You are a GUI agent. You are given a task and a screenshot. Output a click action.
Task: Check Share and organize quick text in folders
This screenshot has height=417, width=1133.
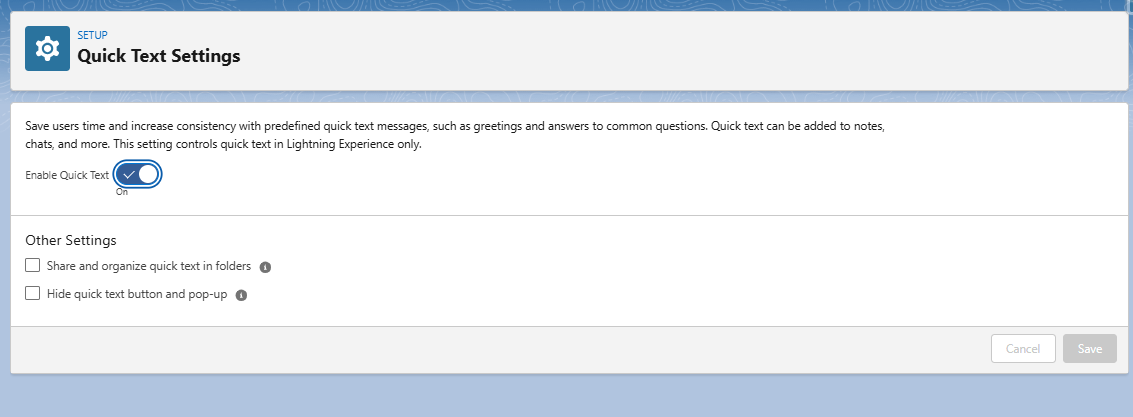click(x=33, y=266)
